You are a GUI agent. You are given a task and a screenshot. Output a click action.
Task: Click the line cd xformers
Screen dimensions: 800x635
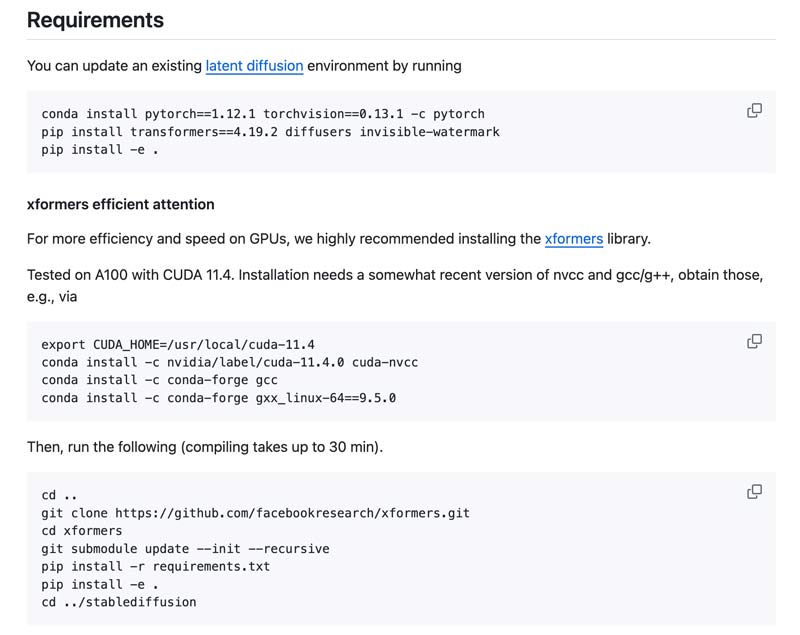(82, 531)
